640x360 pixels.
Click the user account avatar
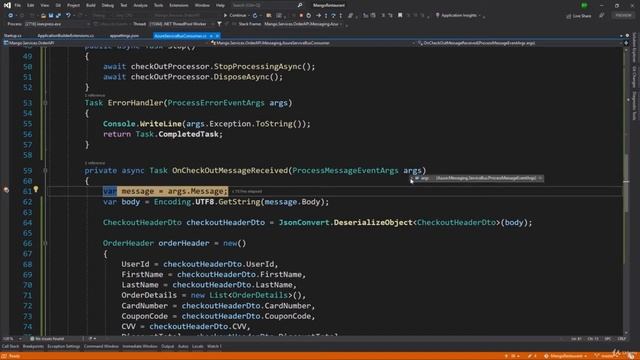click(584, 5)
